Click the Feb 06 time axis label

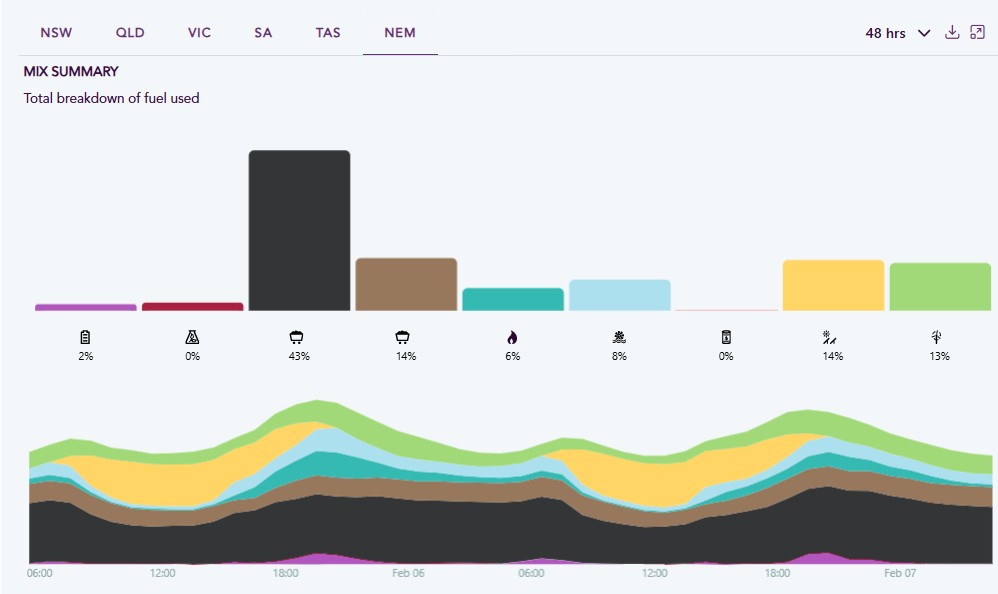(x=408, y=574)
